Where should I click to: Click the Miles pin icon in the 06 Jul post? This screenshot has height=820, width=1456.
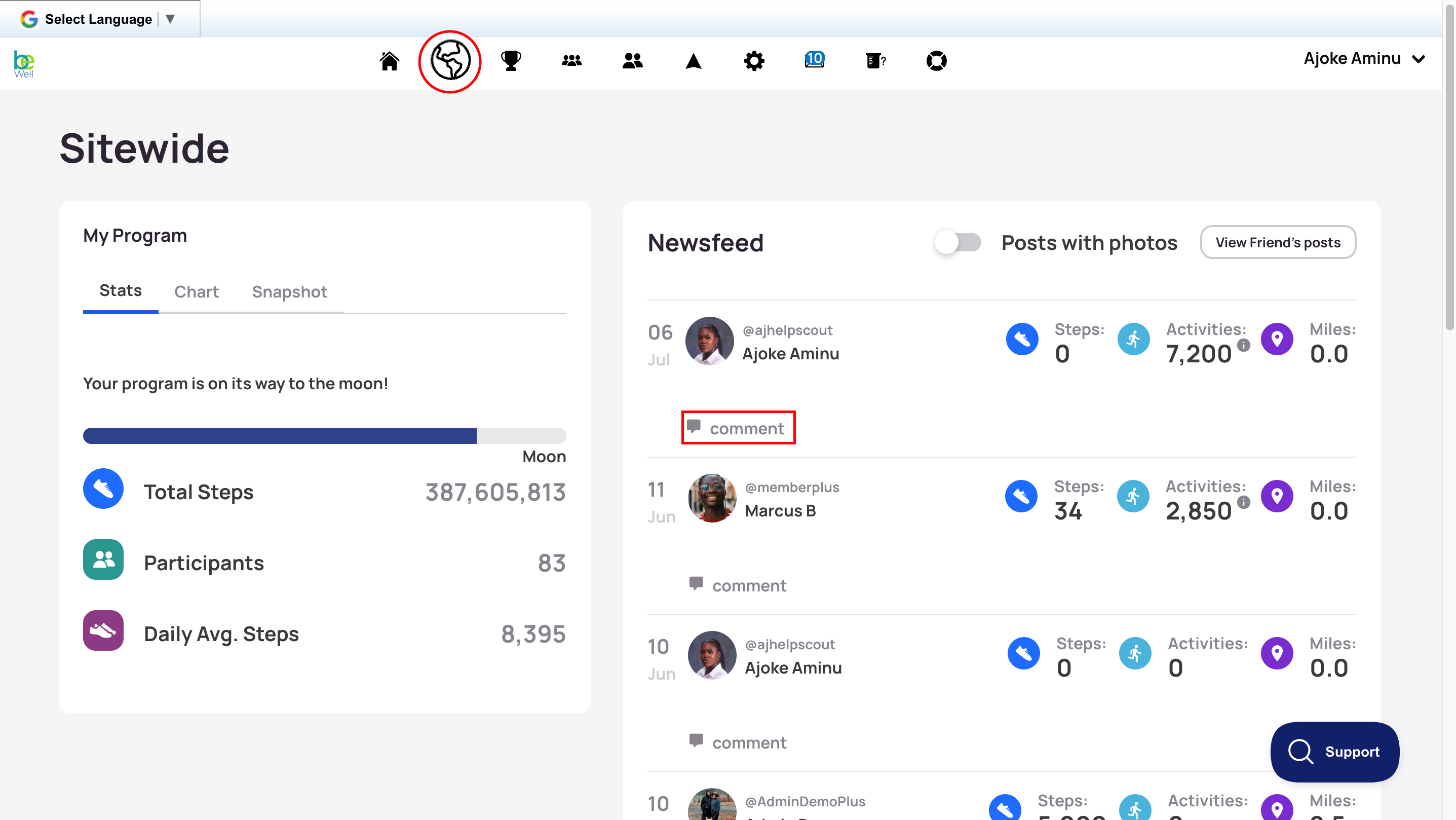click(x=1277, y=340)
